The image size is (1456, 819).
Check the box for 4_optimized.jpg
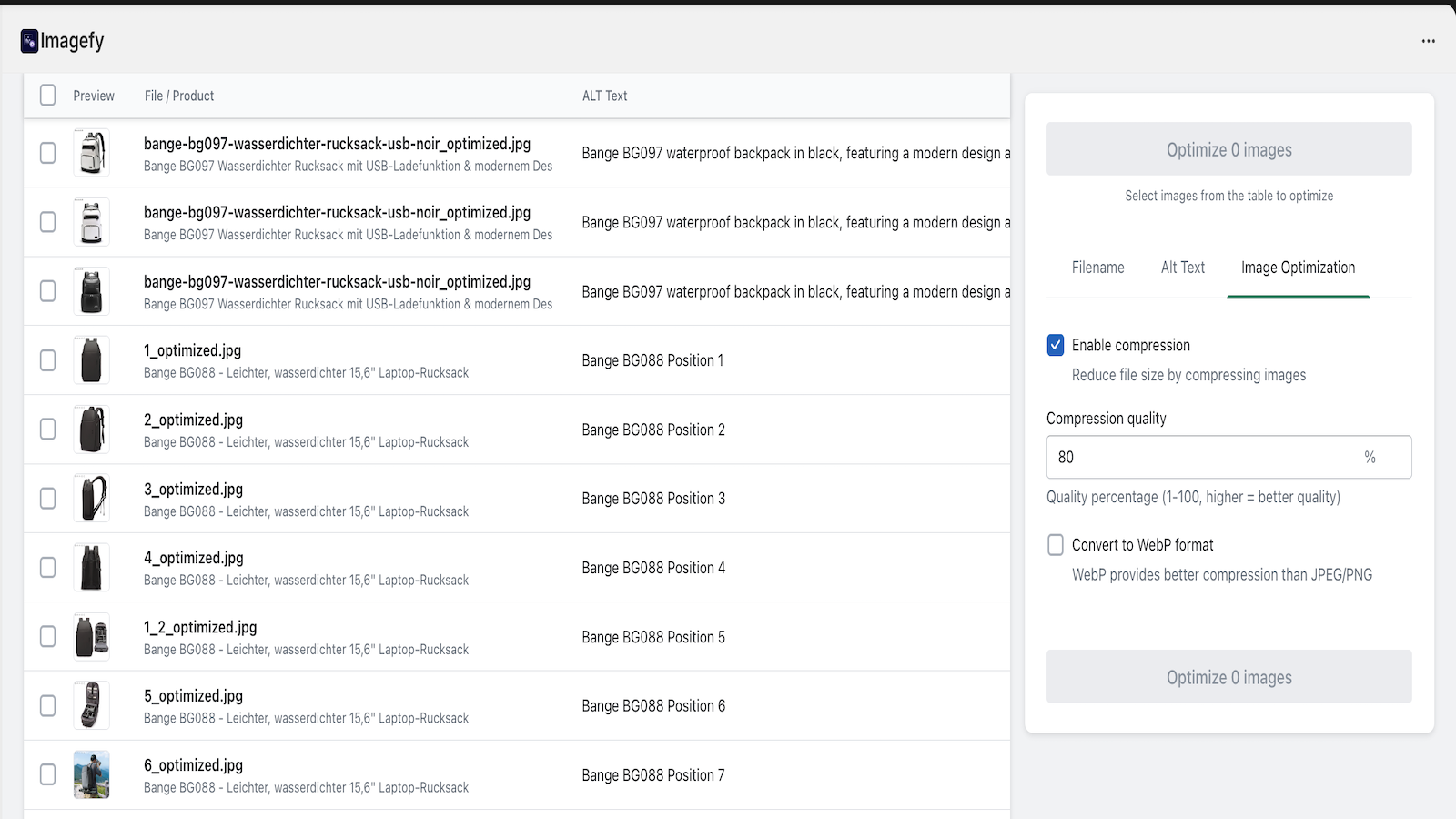48,568
